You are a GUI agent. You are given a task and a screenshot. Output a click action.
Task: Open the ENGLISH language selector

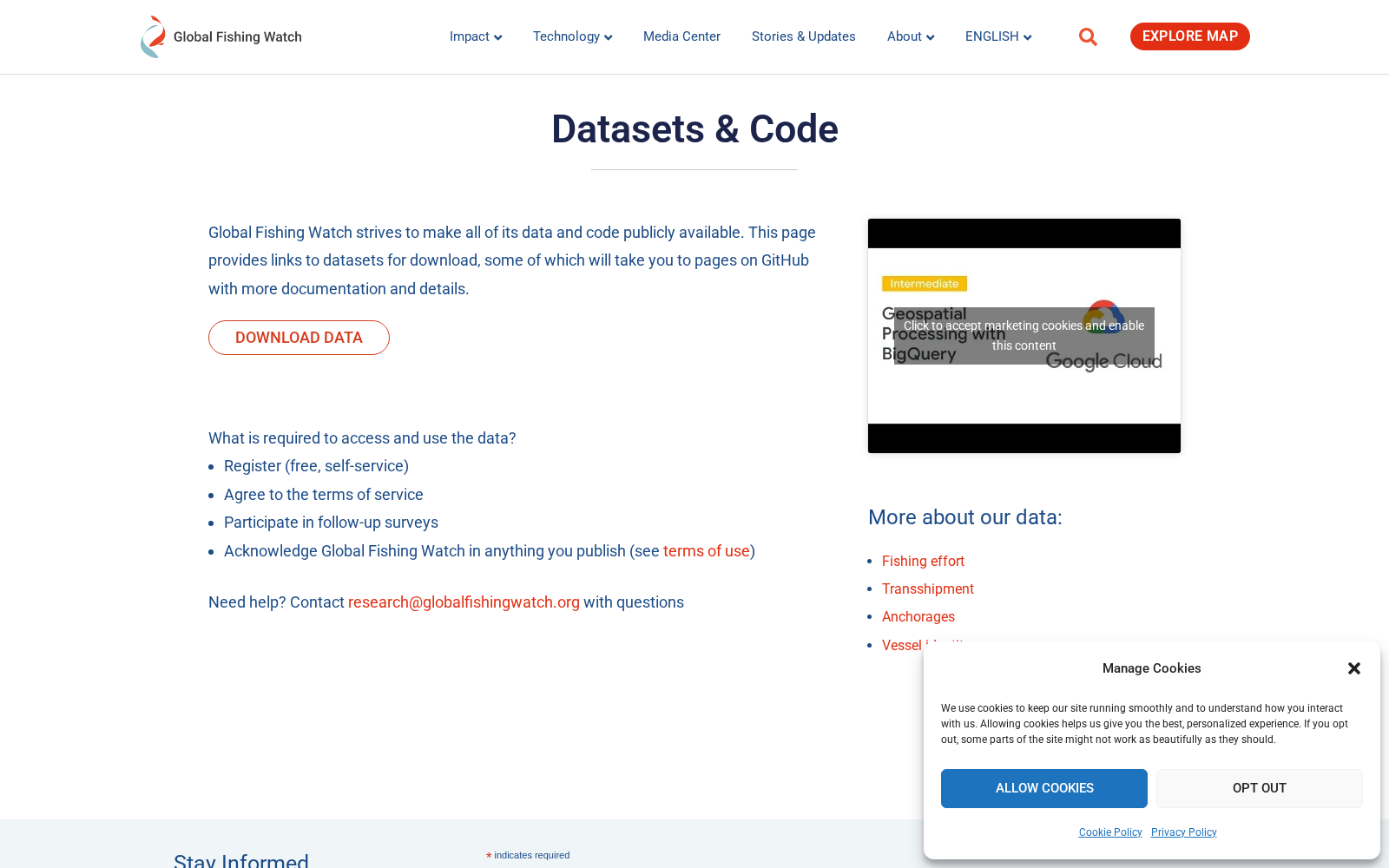[998, 36]
